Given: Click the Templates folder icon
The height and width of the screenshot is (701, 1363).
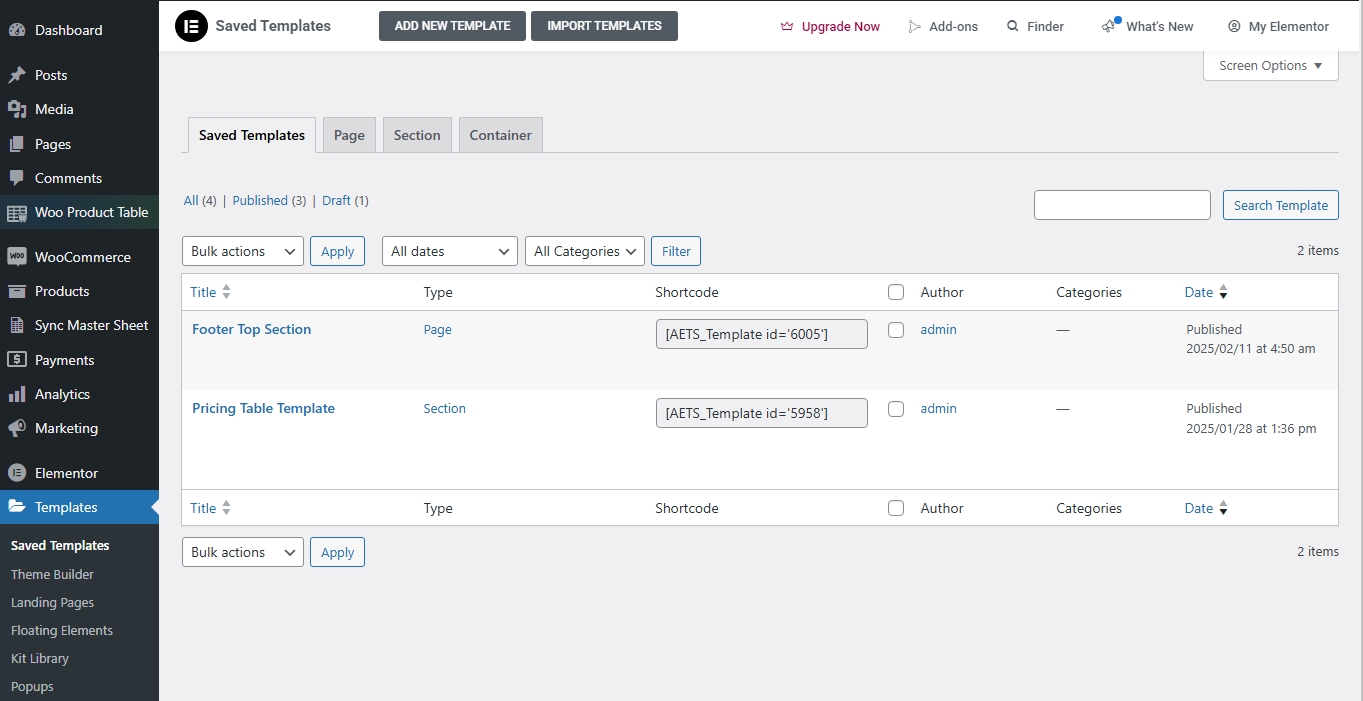Looking at the screenshot, I should 16,507.
